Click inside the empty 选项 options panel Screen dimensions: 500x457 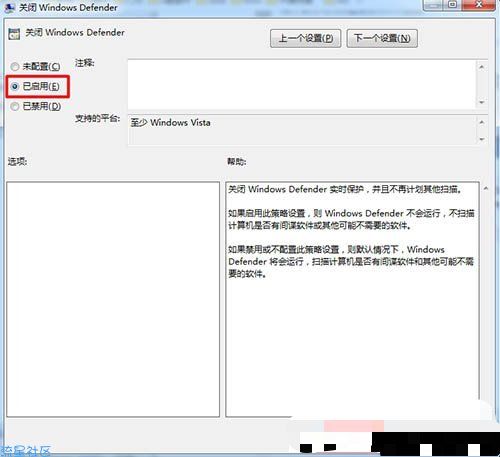(x=113, y=299)
